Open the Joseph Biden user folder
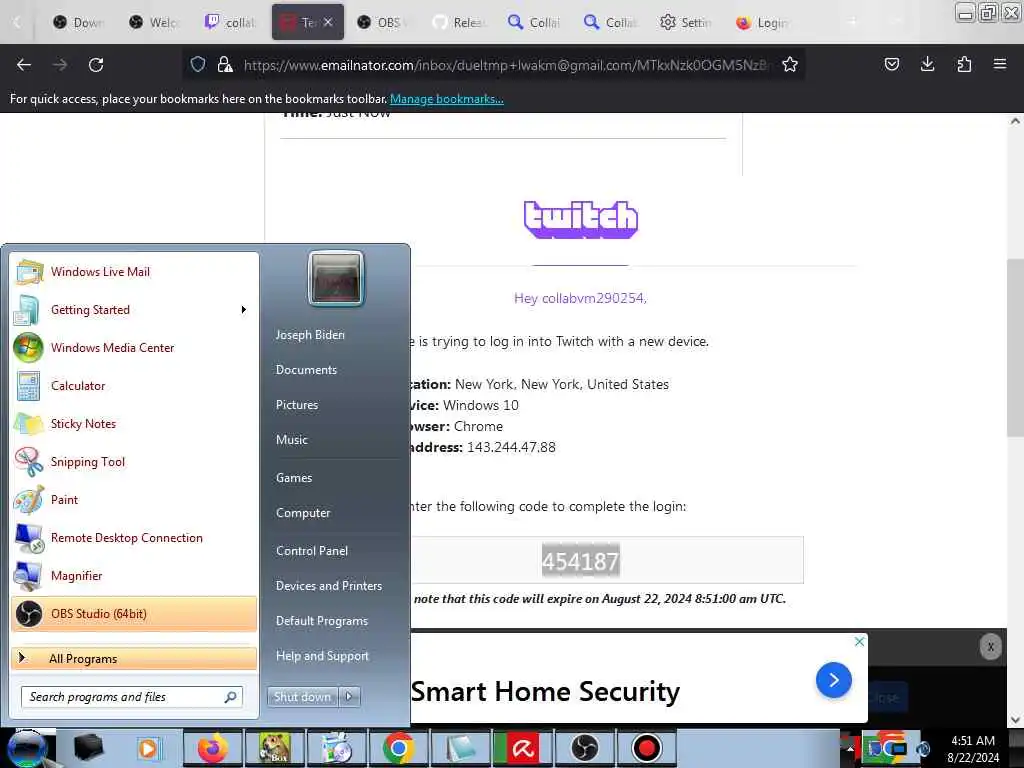1024x768 pixels. pos(310,334)
